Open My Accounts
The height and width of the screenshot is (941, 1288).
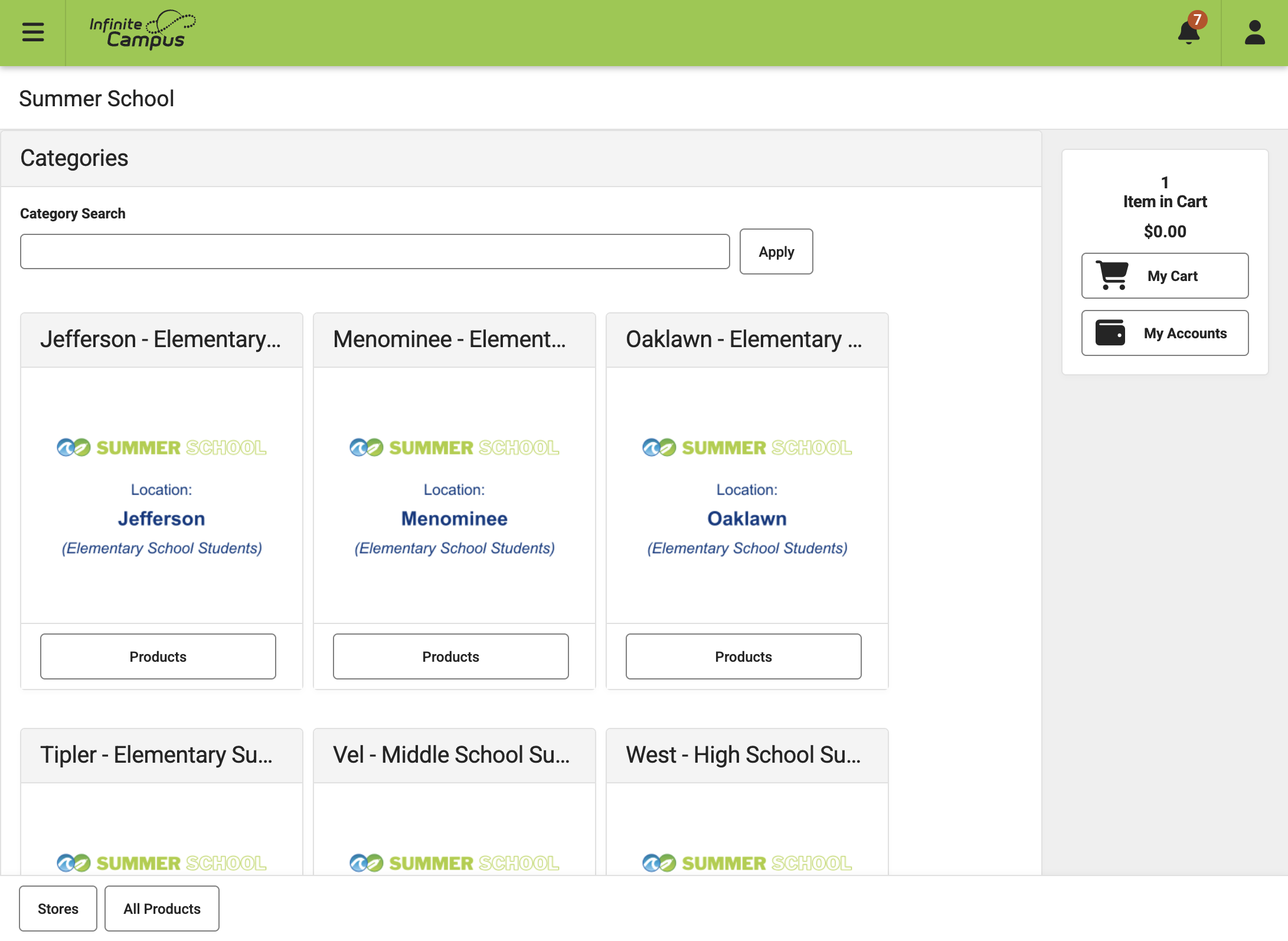(1165, 333)
